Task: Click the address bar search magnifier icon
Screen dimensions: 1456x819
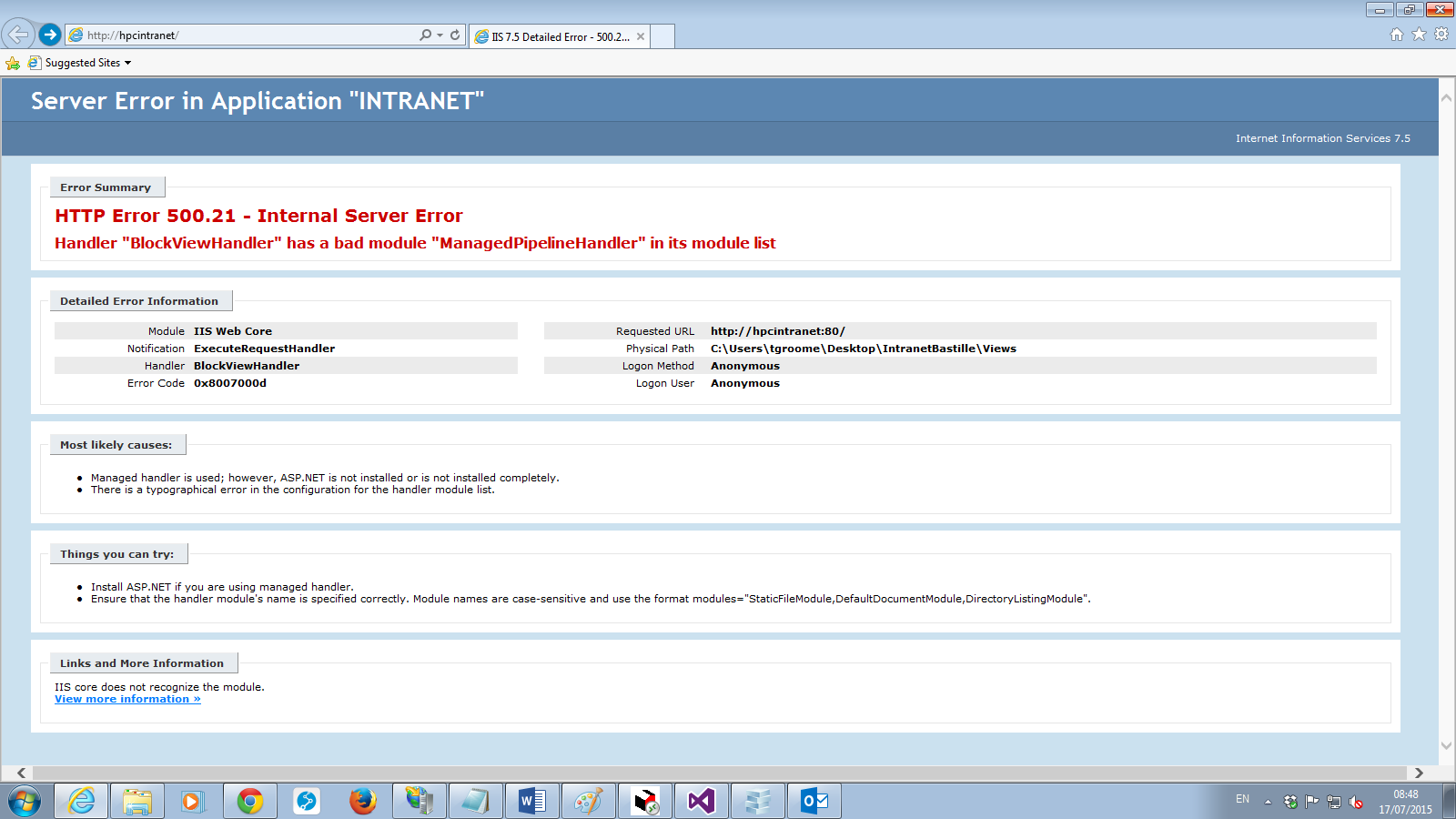Action: click(425, 35)
